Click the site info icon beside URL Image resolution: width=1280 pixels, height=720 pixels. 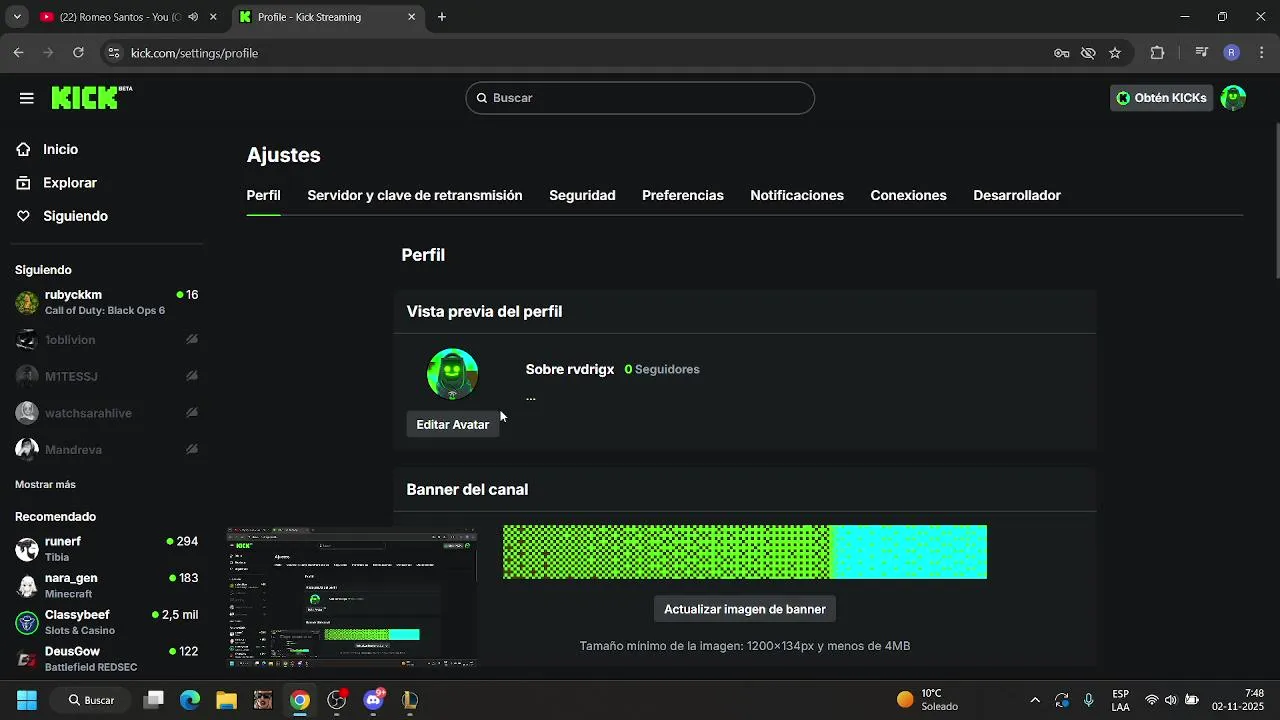click(113, 53)
